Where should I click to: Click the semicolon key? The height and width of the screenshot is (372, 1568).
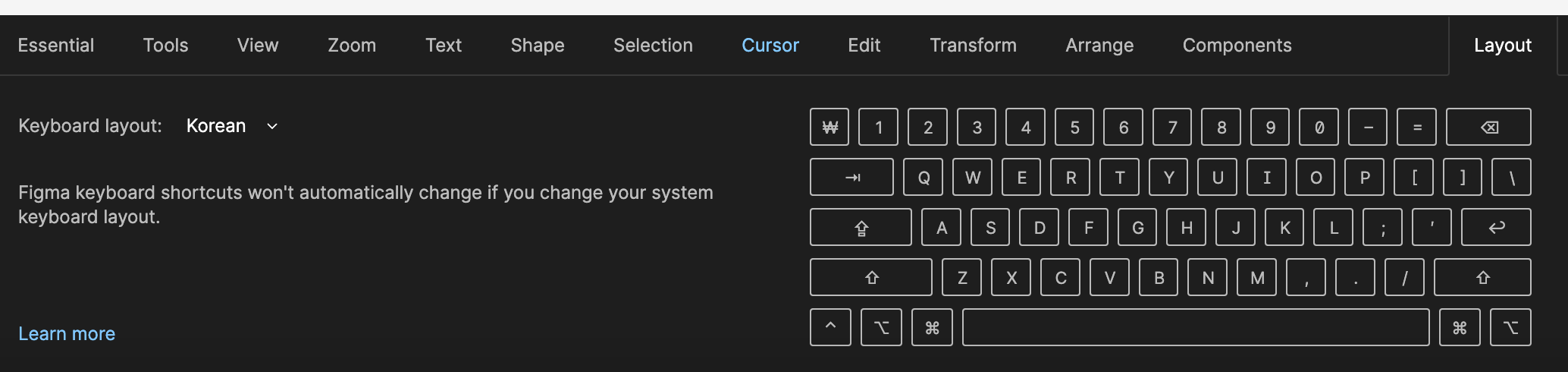pos(1382,227)
